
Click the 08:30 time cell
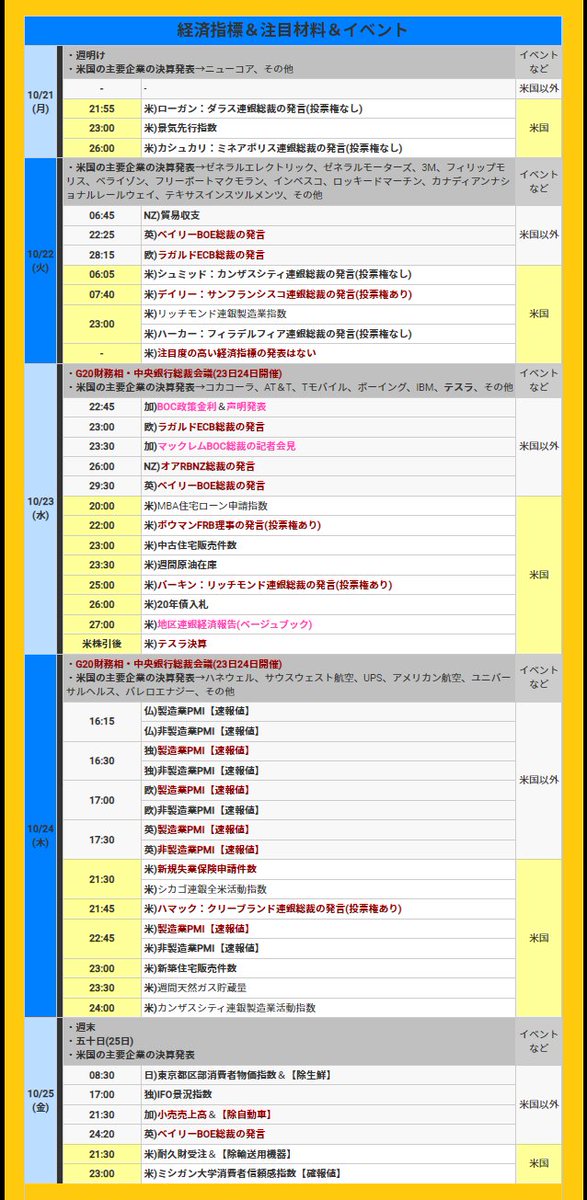click(101, 1074)
